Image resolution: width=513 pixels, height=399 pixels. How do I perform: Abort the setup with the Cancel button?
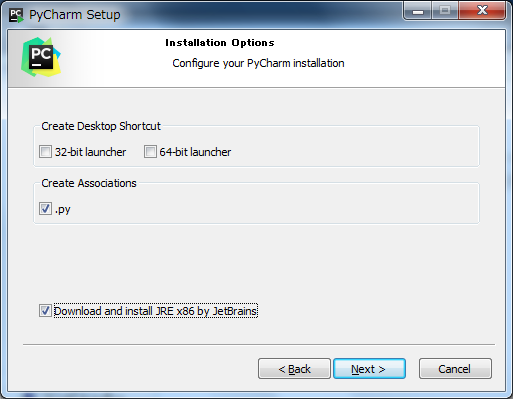pyautogui.click(x=455, y=369)
